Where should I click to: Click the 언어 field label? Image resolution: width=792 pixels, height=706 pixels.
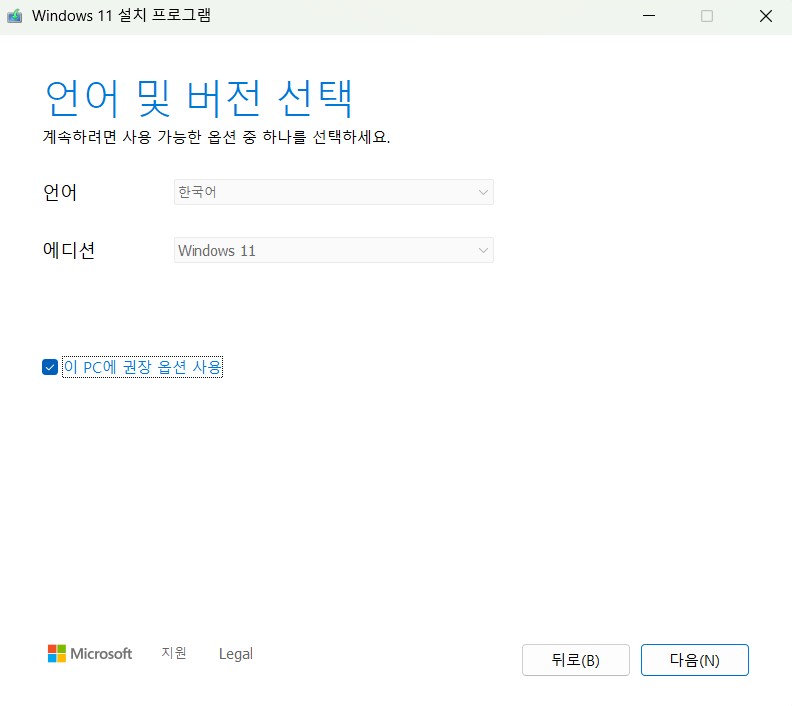(60, 192)
